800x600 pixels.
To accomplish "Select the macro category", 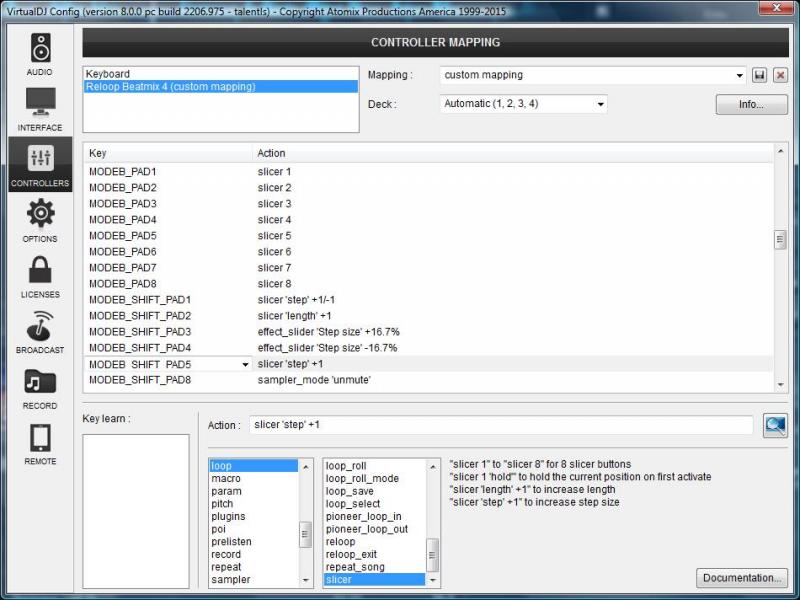I will point(254,479).
